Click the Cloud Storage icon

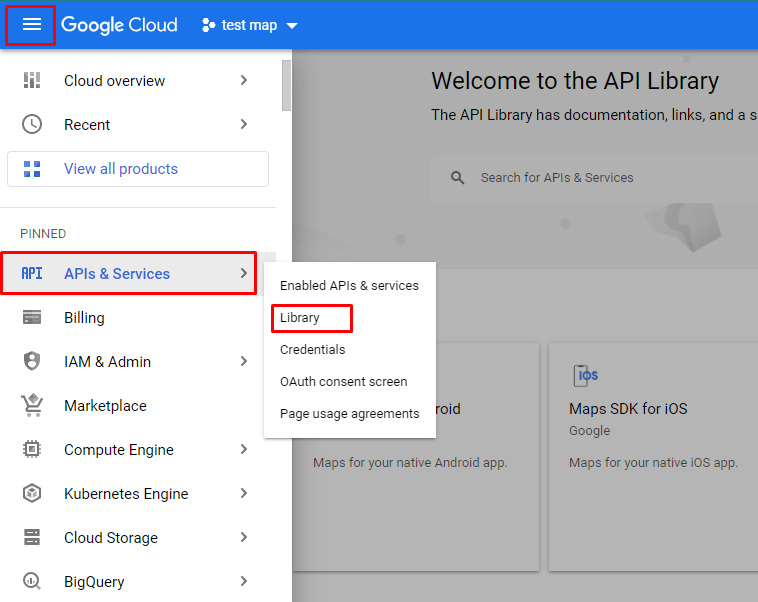click(32, 538)
